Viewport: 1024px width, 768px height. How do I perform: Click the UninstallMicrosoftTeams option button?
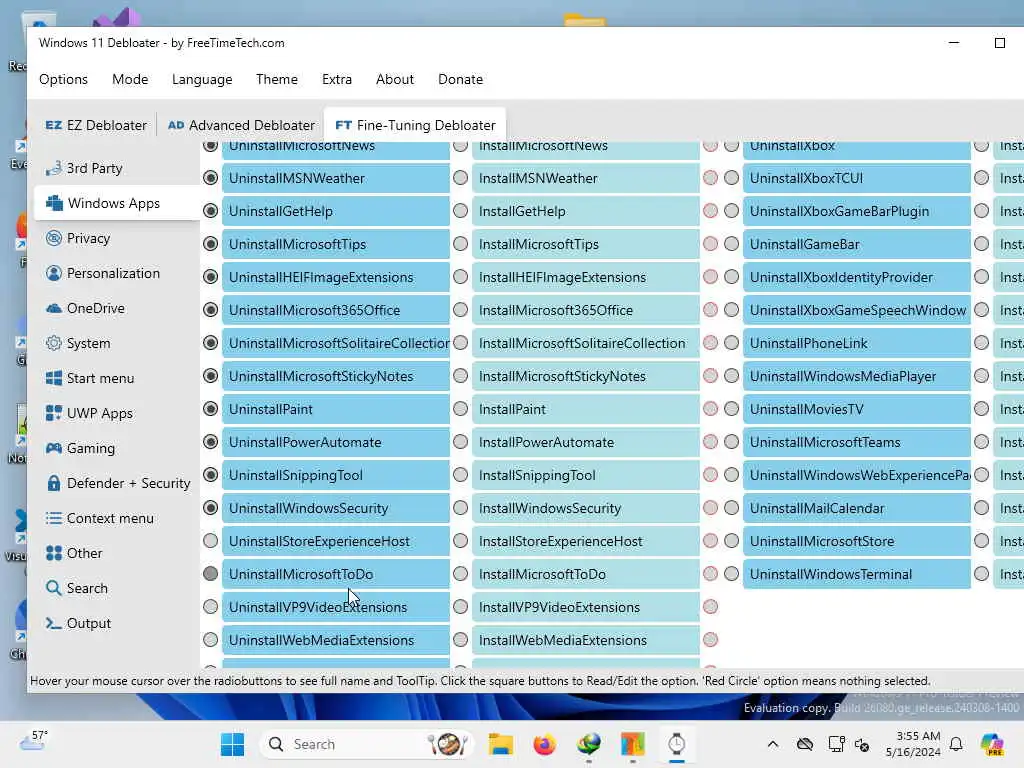pos(857,442)
